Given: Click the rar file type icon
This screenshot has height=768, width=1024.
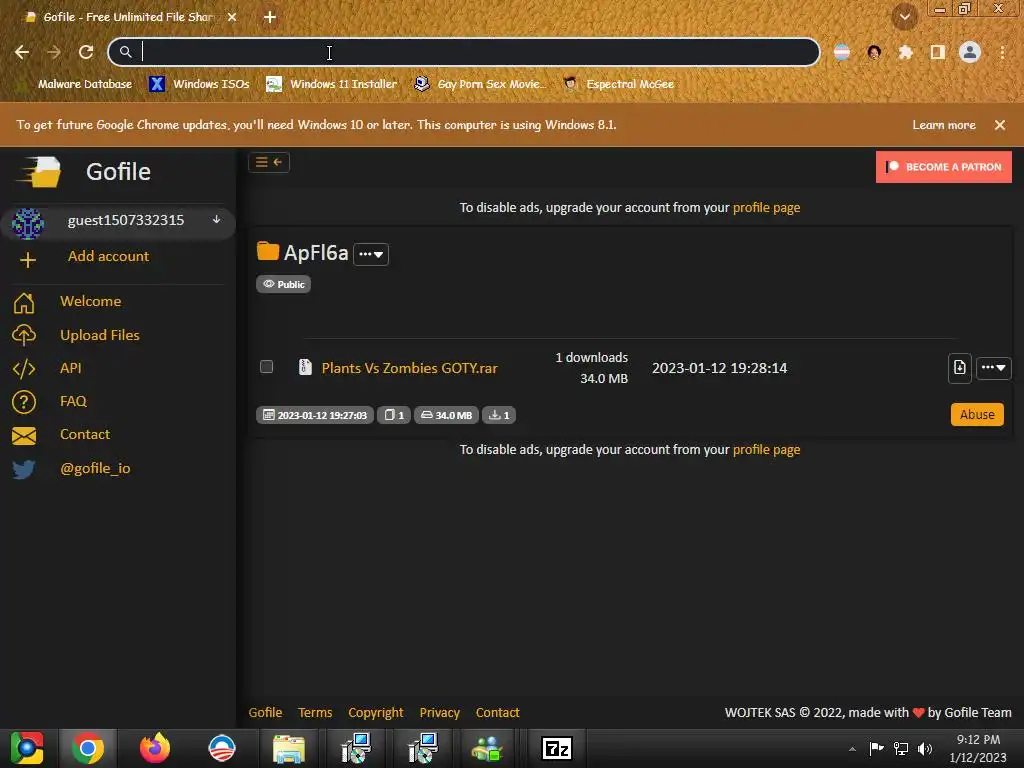Looking at the screenshot, I should (x=305, y=367).
